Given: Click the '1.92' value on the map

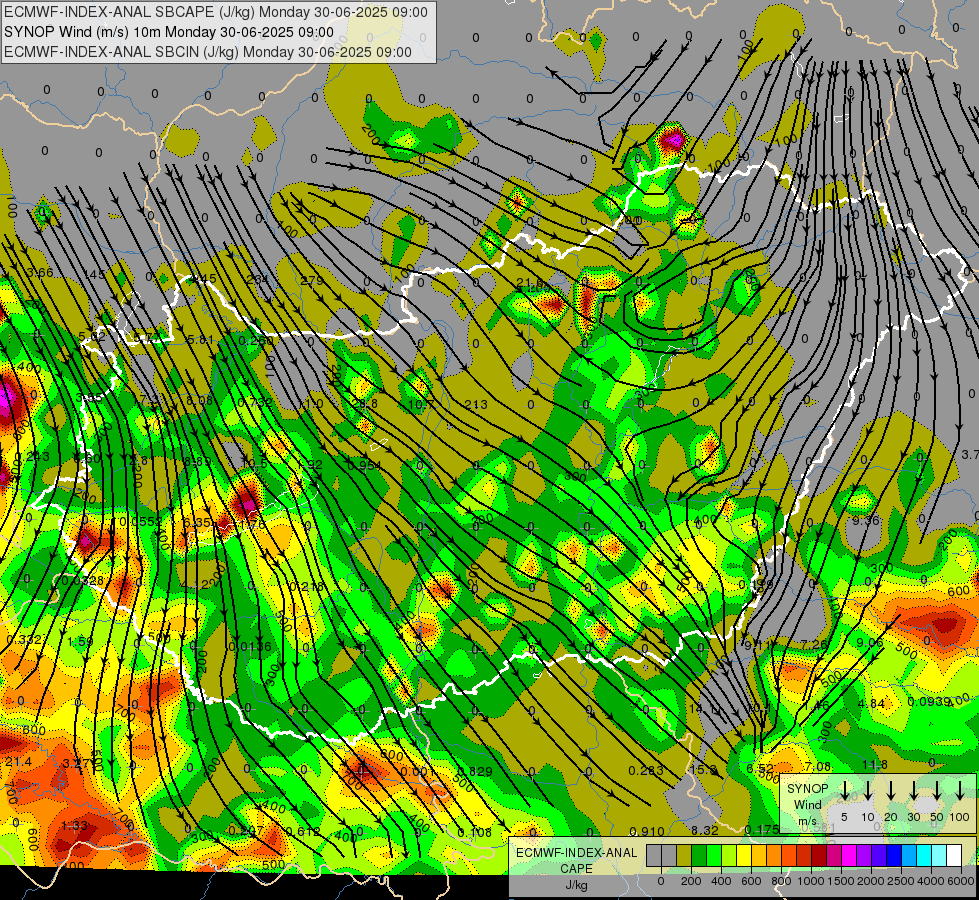Looking at the screenshot, I should [310, 465].
